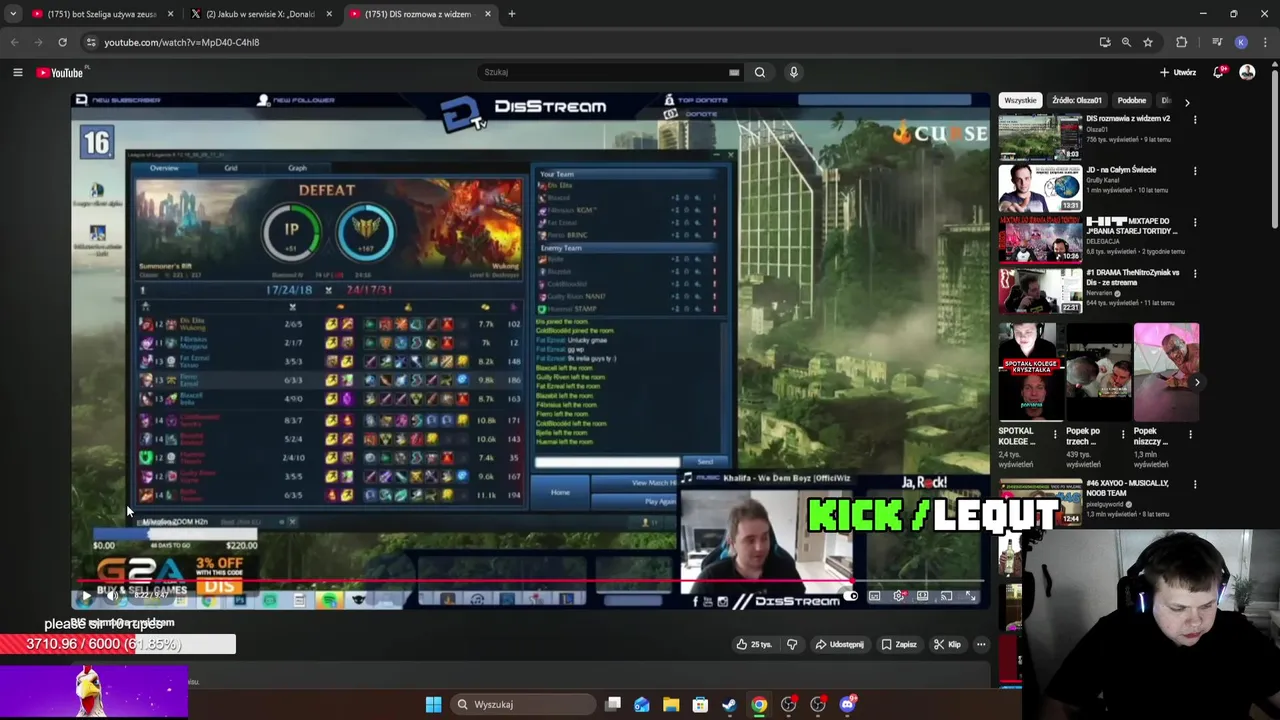The height and width of the screenshot is (720, 1280).
Task: Open the Popek po trzech Shorts thumbnail
Action: click(x=1098, y=372)
